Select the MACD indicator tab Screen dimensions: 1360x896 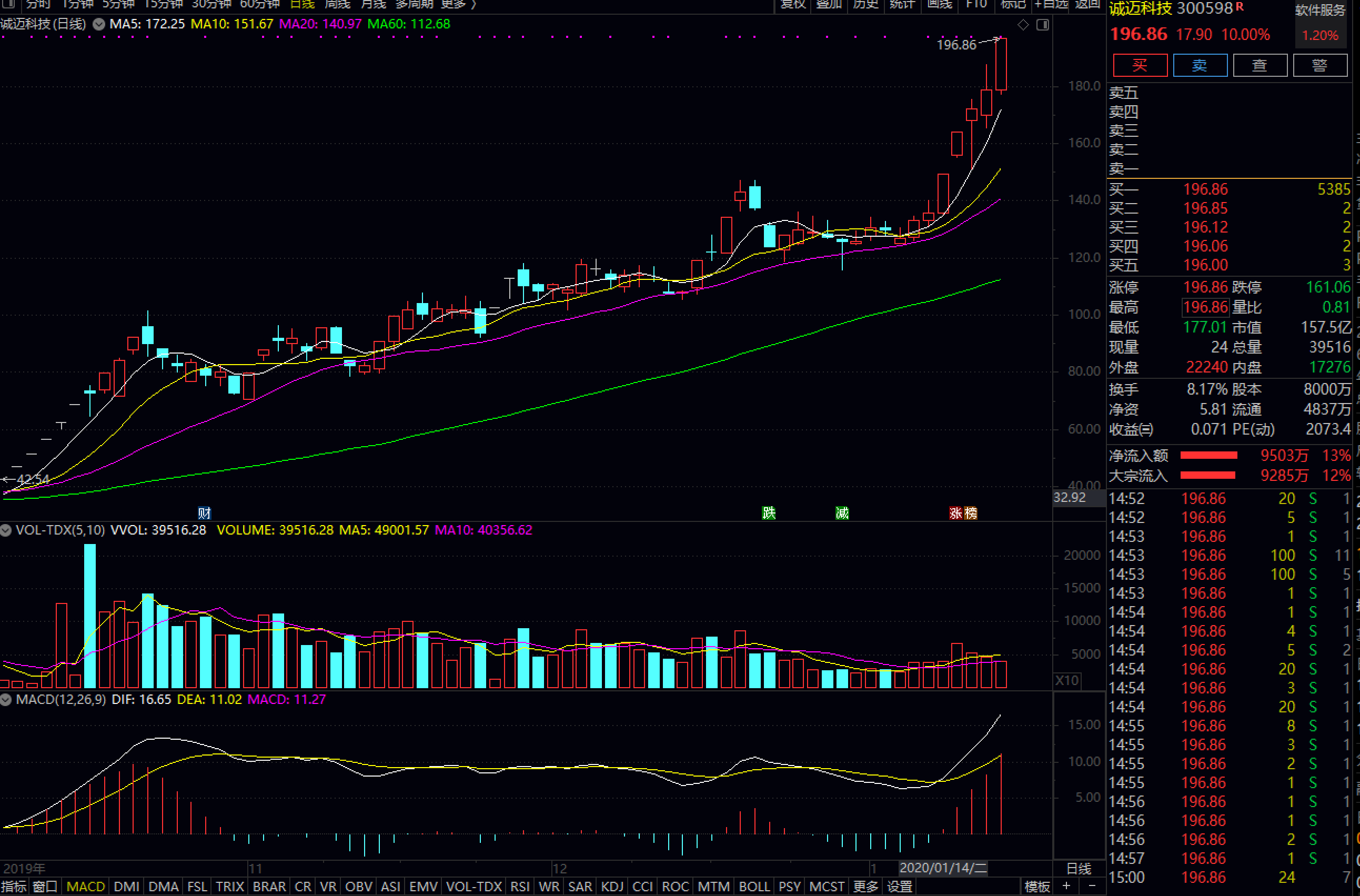pos(86,887)
